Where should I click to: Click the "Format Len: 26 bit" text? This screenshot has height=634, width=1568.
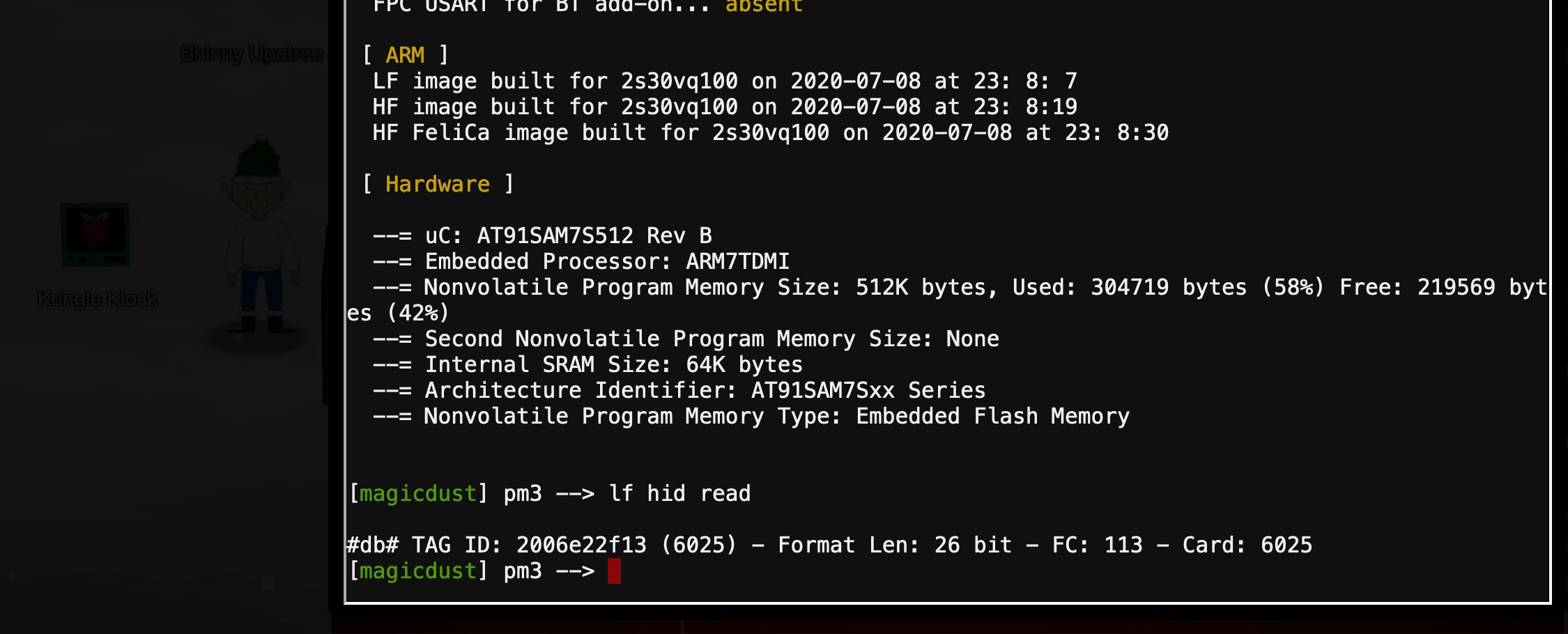click(x=894, y=545)
